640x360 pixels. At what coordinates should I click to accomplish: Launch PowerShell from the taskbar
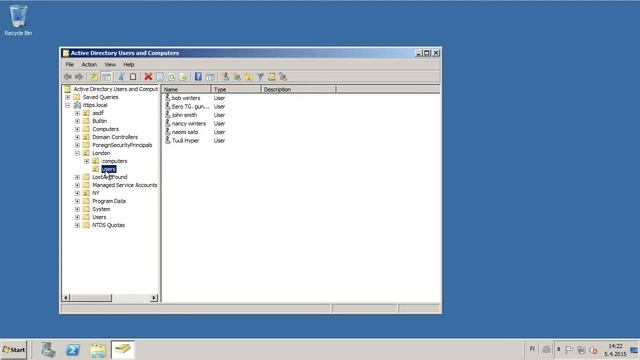[73, 350]
